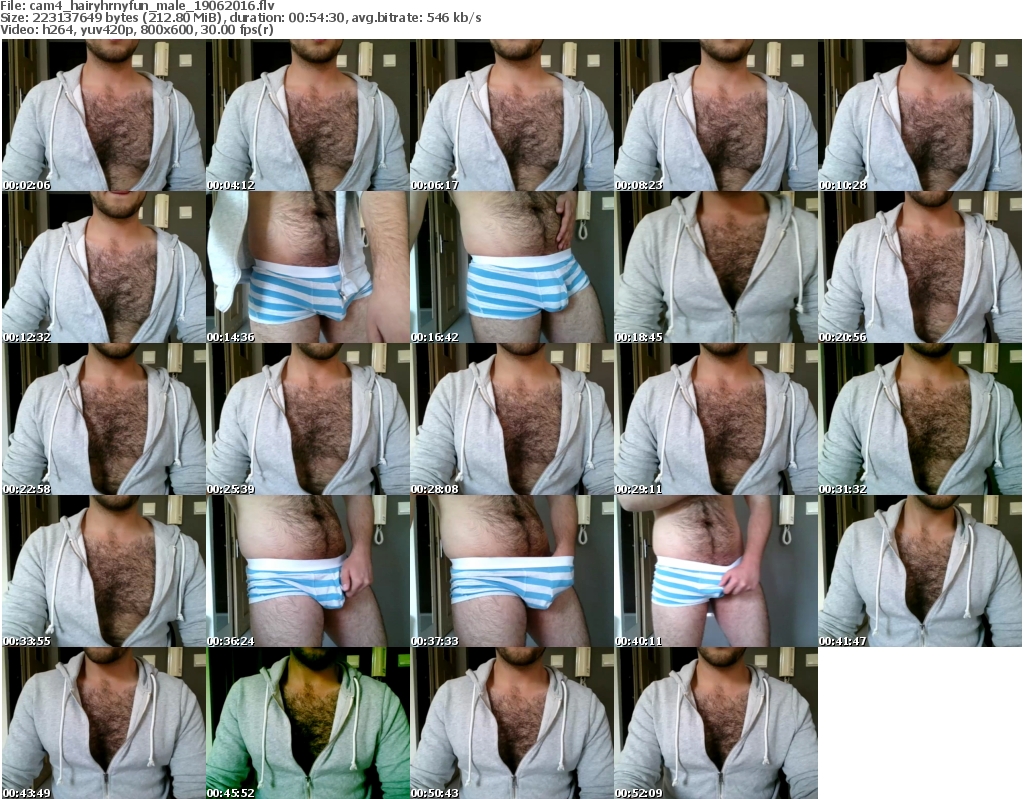
Task: Choose the frame stamped 00:33:55
Action: (104, 571)
